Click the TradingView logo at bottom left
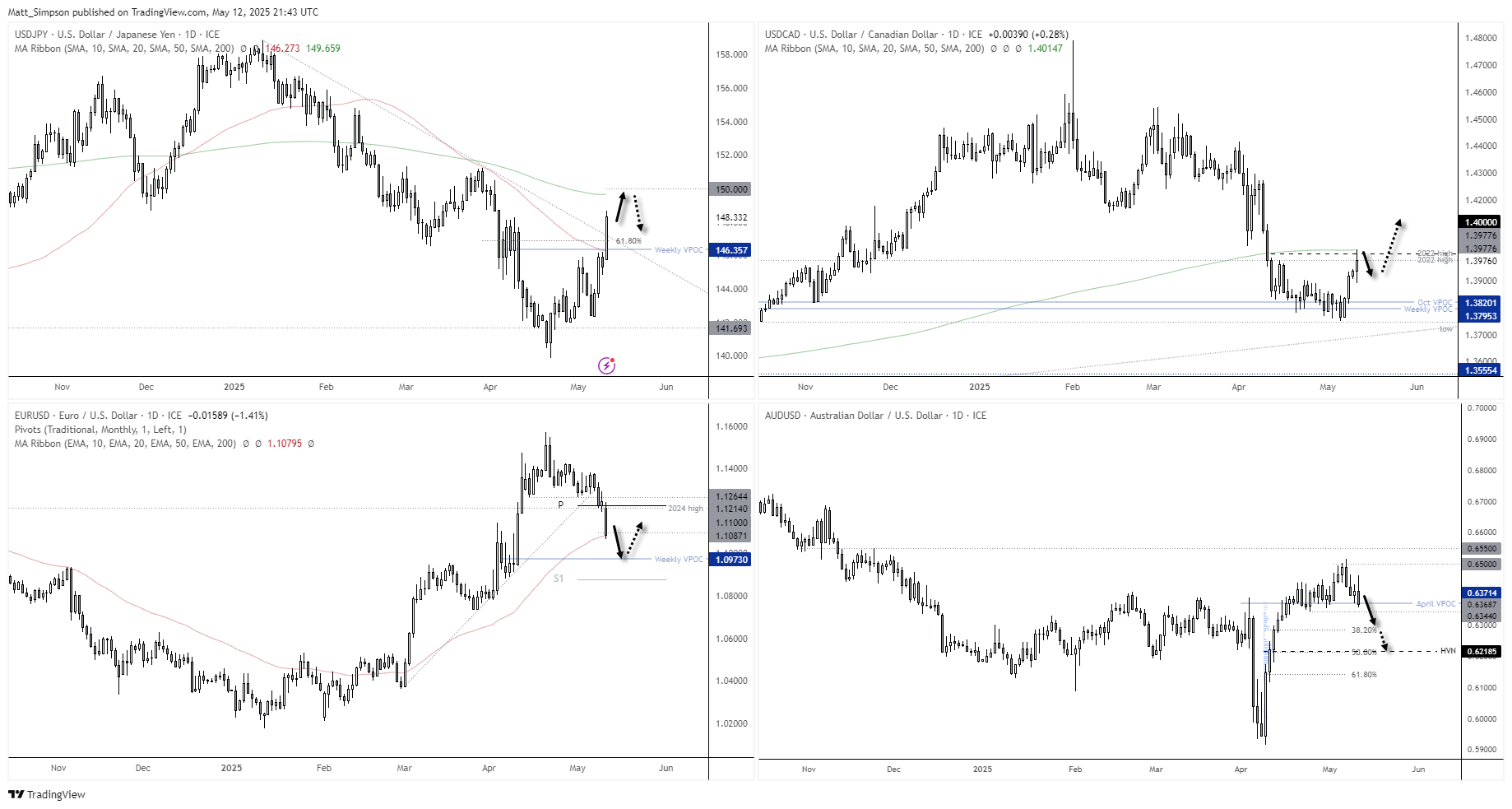Viewport: 1512px width, 809px height. (x=16, y=795)
